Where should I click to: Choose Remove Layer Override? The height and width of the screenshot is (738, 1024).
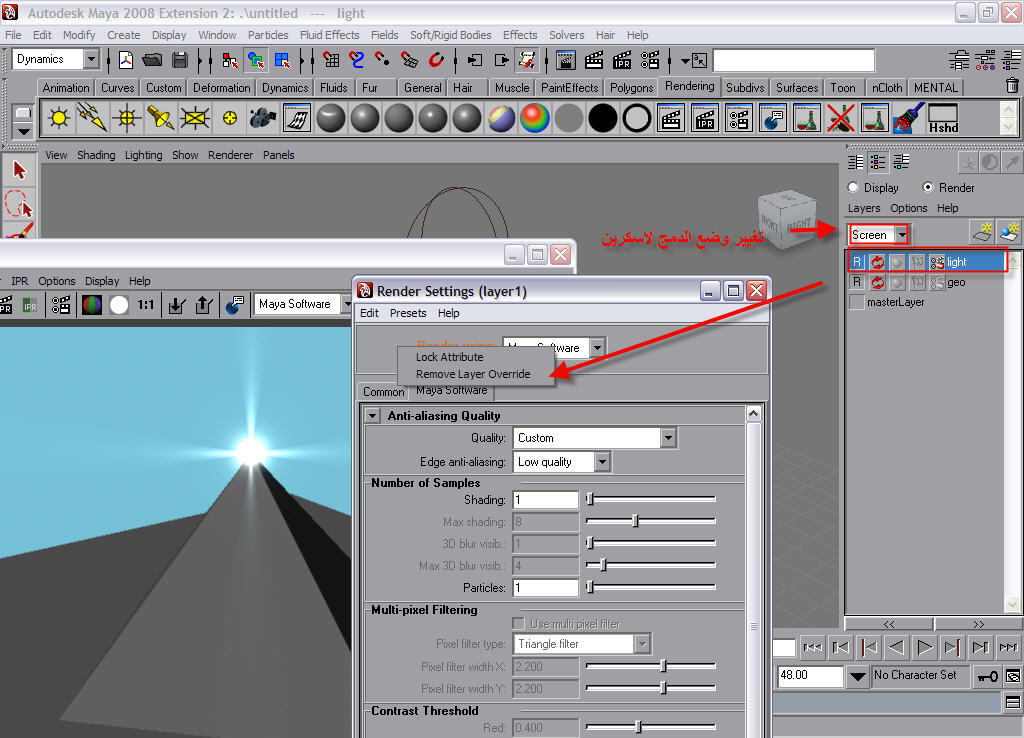click(x=473, y=374)
